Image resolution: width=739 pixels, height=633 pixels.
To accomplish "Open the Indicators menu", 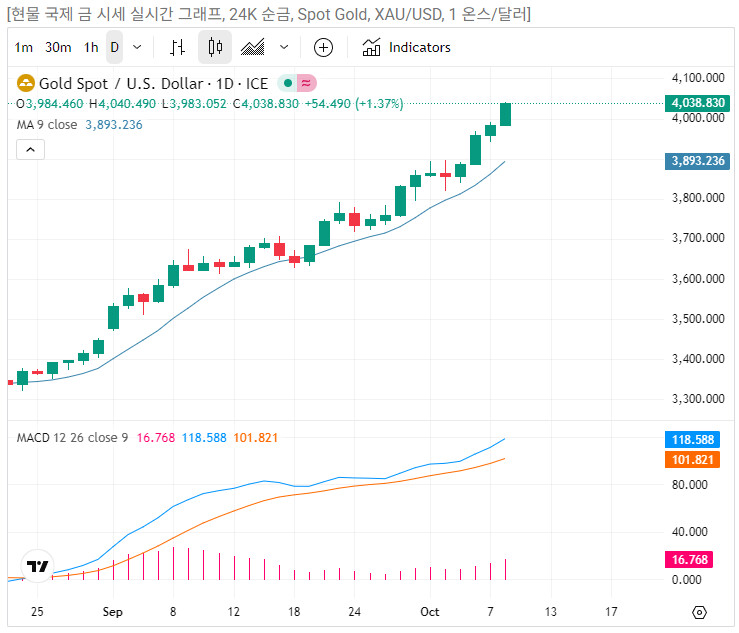I will point(407,47).
